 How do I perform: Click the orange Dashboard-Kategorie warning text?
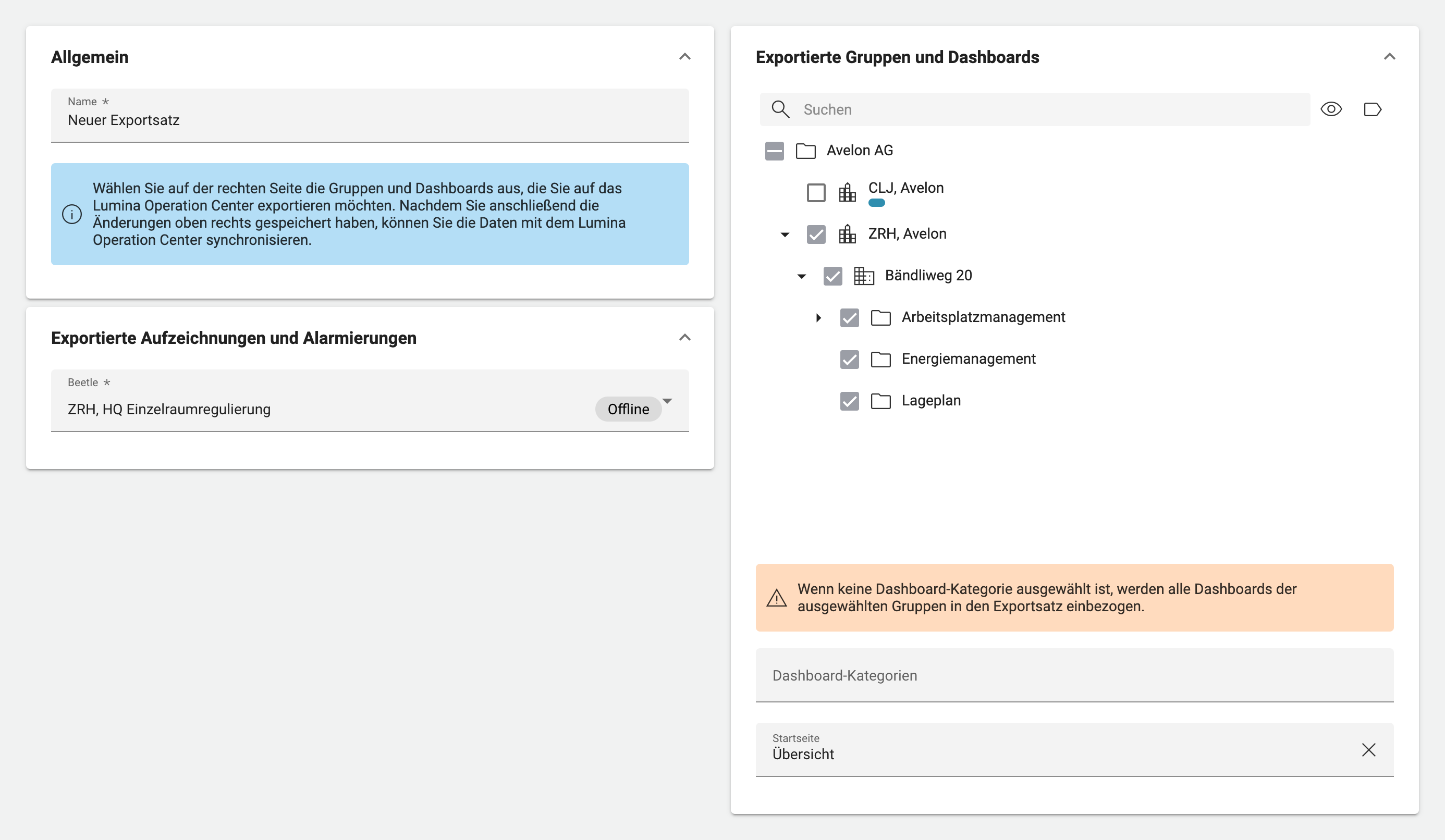coord(1047,598)
